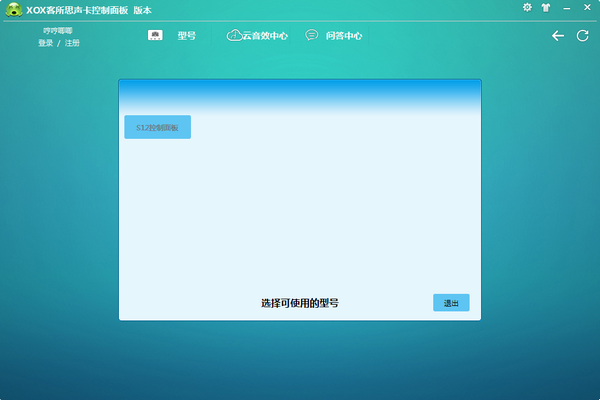Click the green XOX app logo
600x400 pixels.
pos(14,10)
